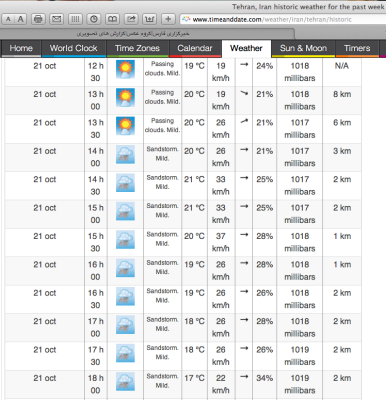The image size is (386, 400).
Task: Open the Timers navigation tab
Action: tap(357, 48)
